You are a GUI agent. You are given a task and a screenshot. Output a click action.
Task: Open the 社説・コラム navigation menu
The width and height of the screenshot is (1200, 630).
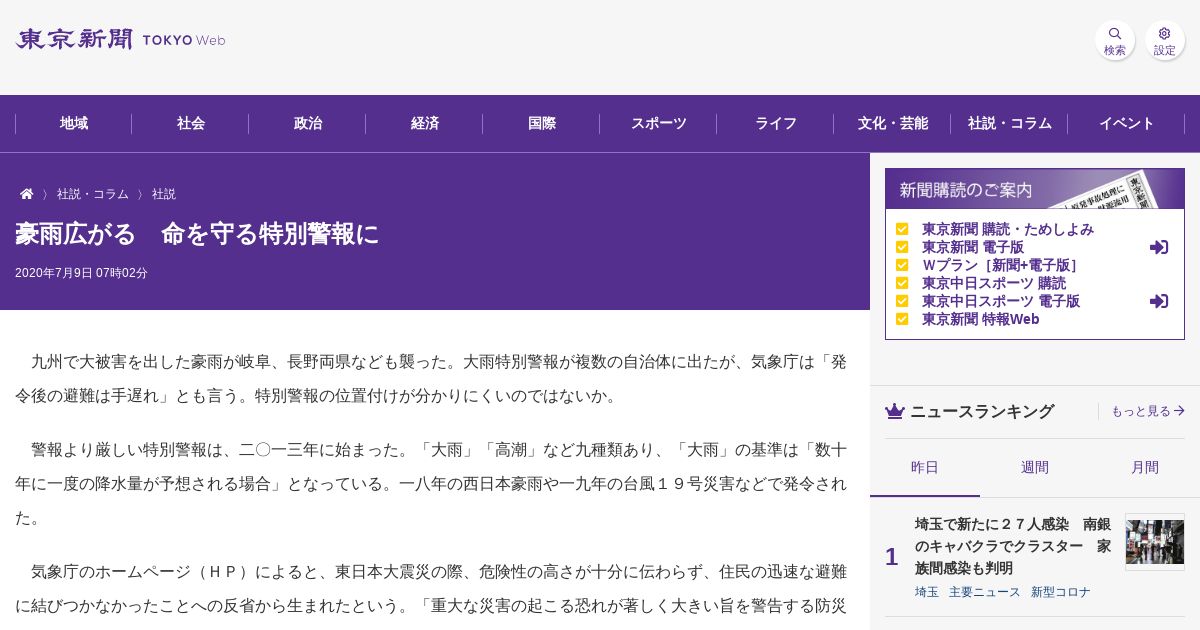click(x=1010, y=123)
